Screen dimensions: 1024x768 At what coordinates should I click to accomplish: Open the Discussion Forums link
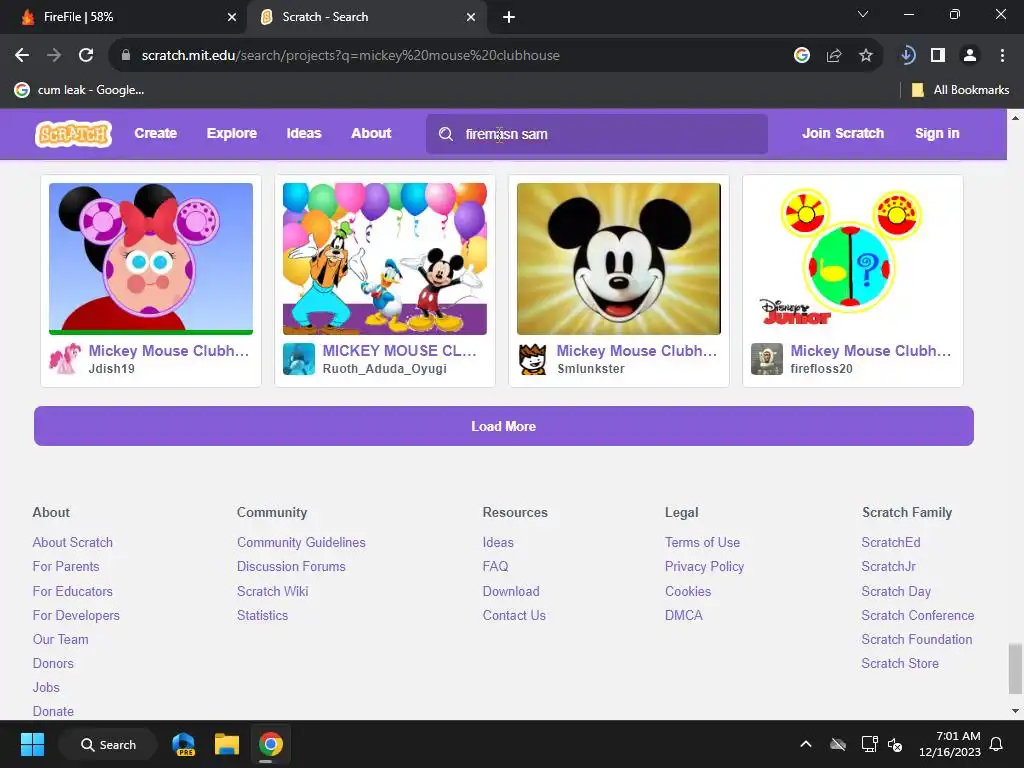291,567
